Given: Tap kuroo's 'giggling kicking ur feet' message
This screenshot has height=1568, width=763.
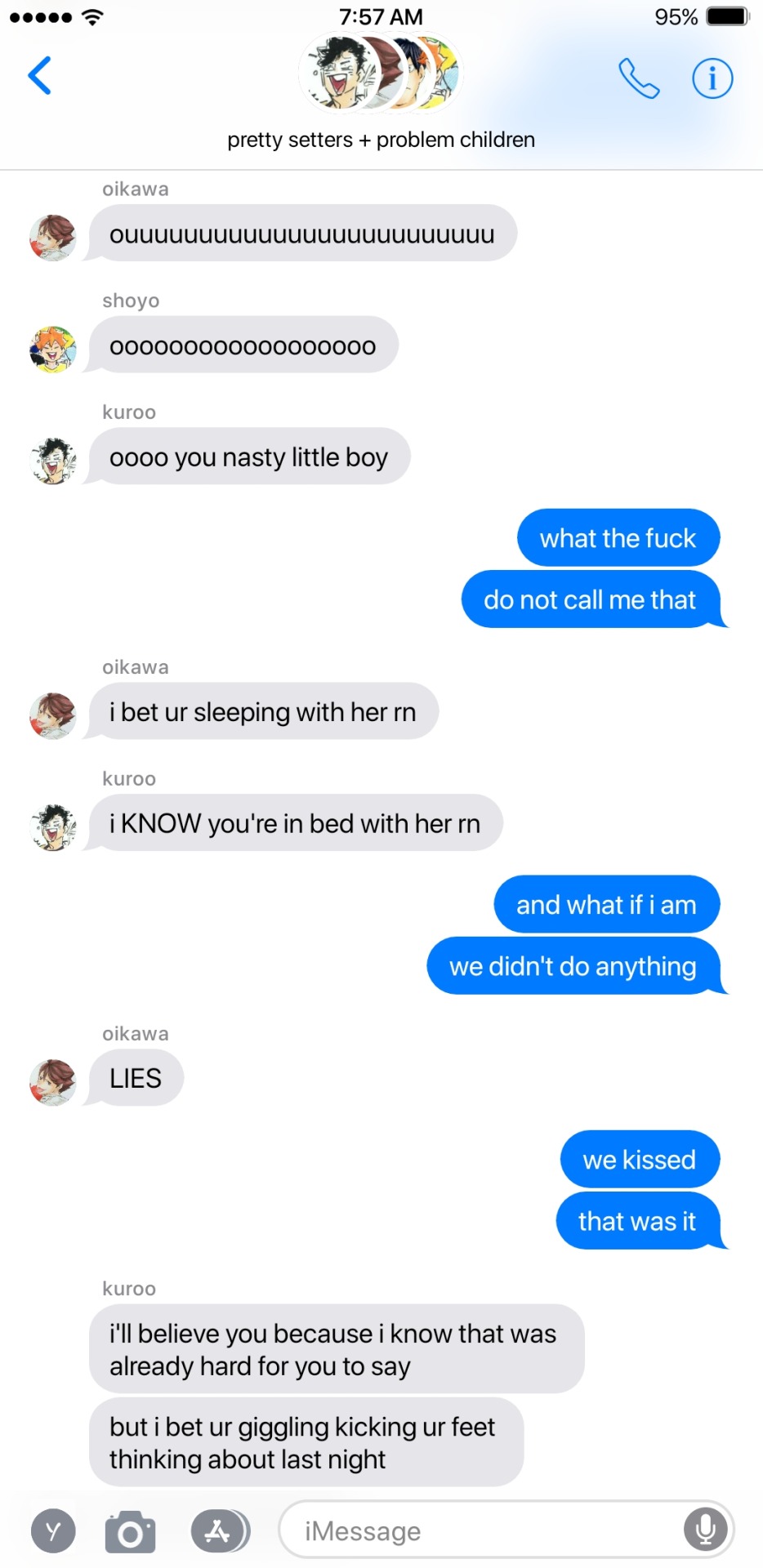Looking at the screenshot, I should [x=306, y=1442].
